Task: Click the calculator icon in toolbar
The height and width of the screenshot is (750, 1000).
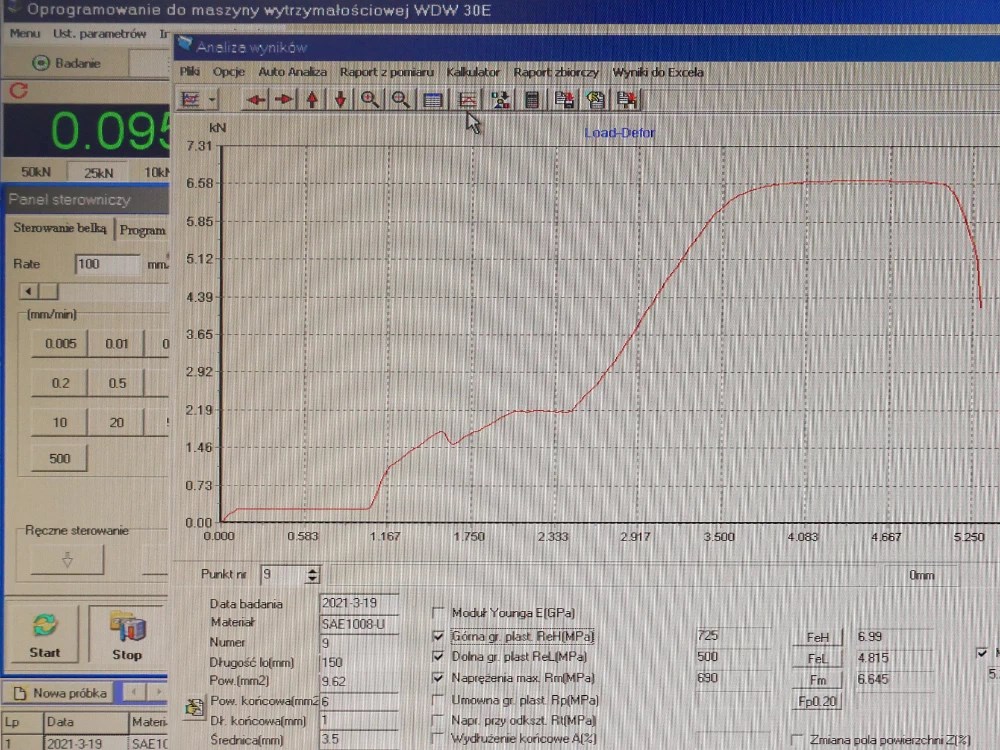Action: point(532,100)
